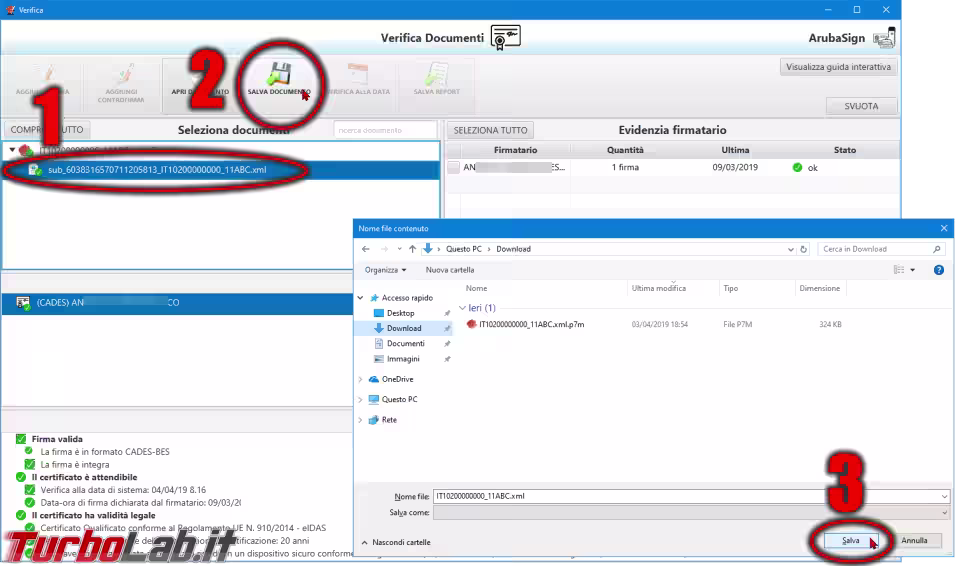Open recent locations dropdown in dialog
Image resolution: width=960 pixels, height=566 pixels.
[x=399, y=249]
